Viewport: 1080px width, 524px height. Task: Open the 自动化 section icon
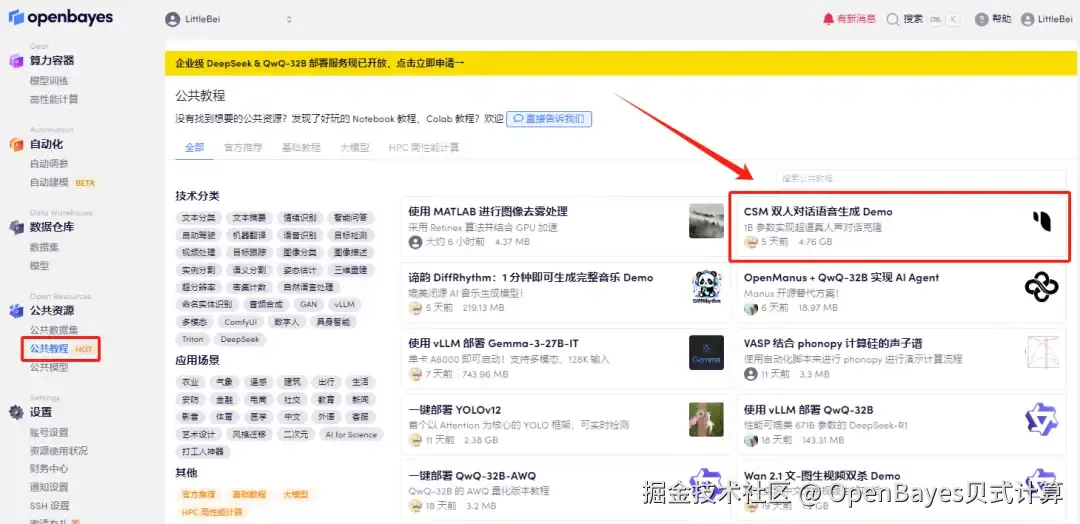[x=16, y=144]
